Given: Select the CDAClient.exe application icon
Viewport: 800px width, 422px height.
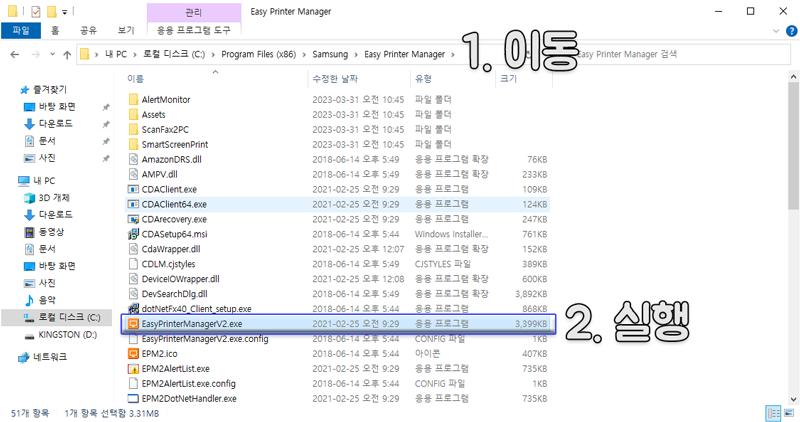Looking at the screenshot, I should pyautogui.click(x=133, y=189).
